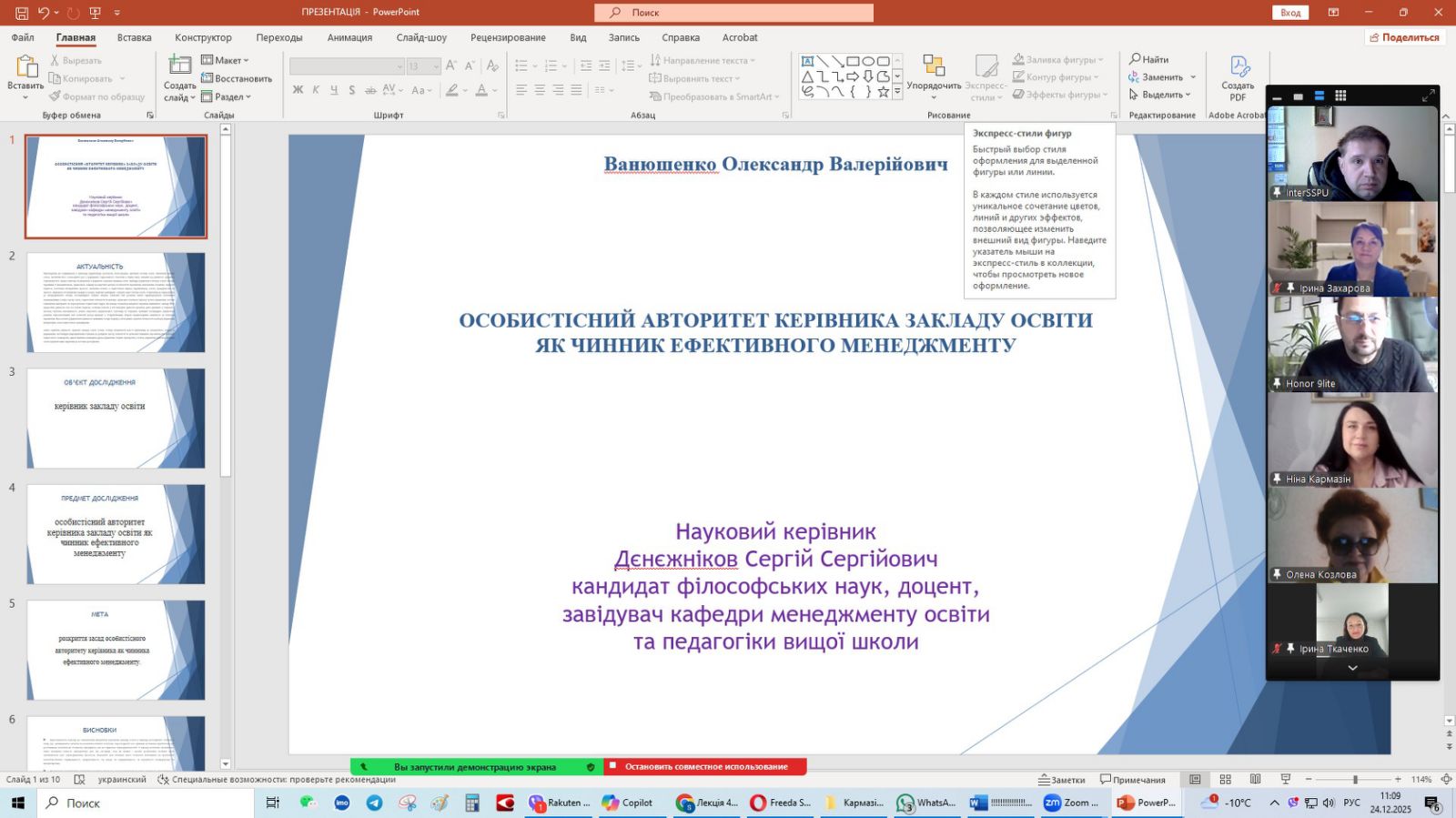Click the Find (Найти) magnifier button

pyautogui.click(x=1149, y=59)
